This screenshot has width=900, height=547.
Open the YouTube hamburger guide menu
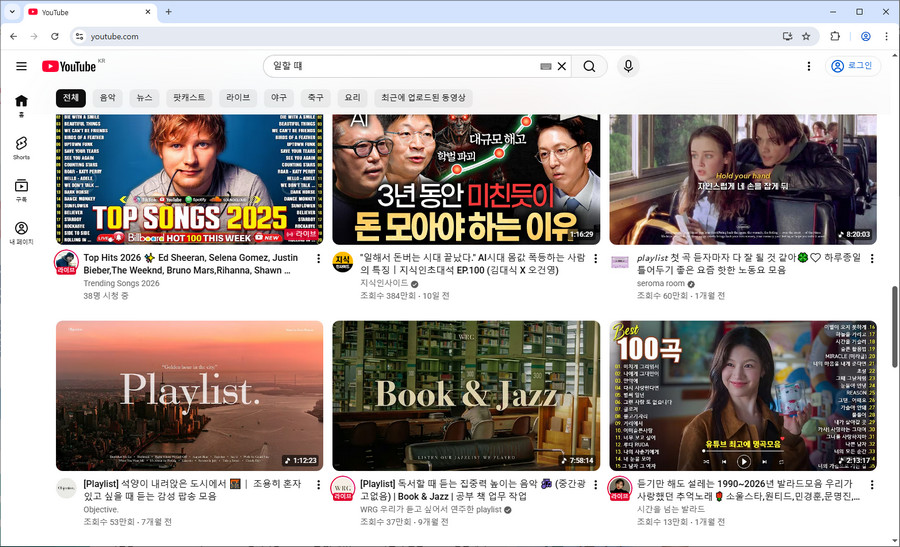(x=21, y=66)
